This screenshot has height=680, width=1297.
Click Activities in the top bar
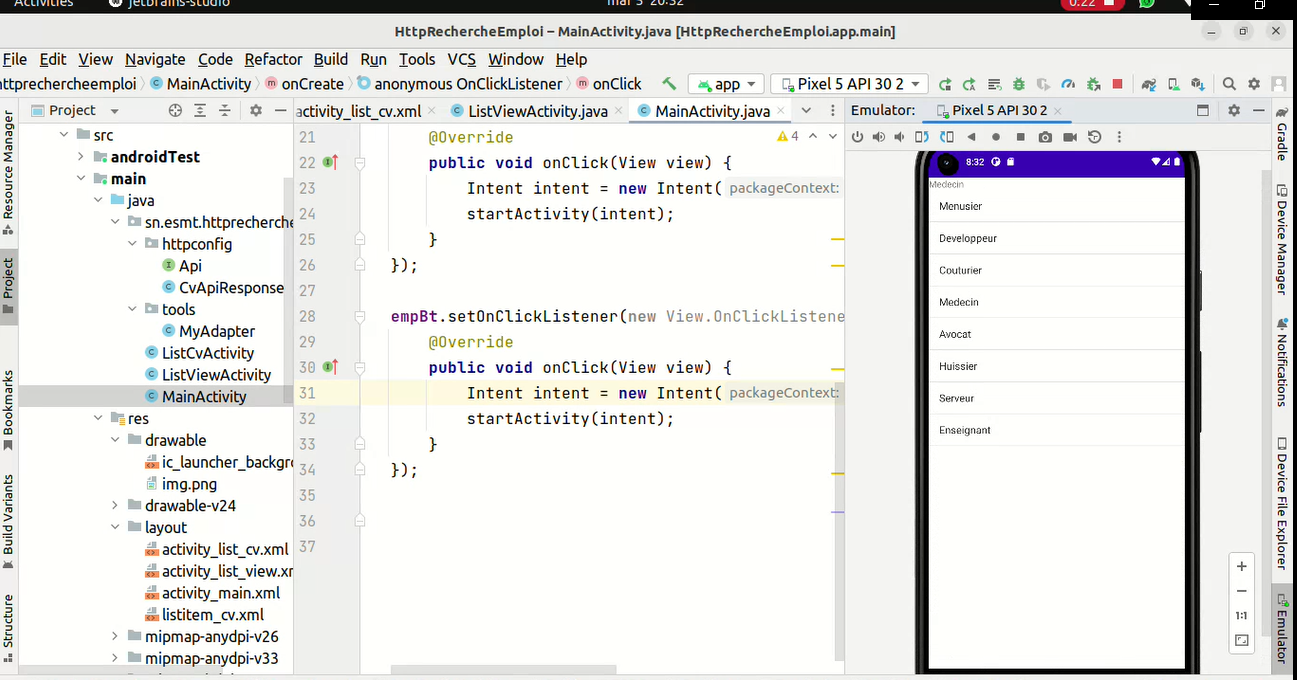click(x=44, y=4)
